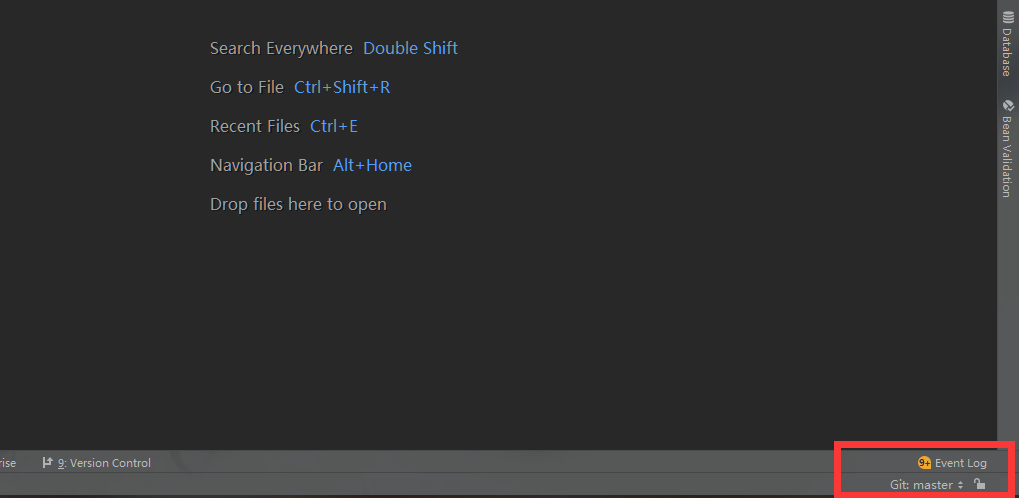The image size is (1019, 498).
Task: Click the Version Control branch icon
Action: (x=47, y=463)
